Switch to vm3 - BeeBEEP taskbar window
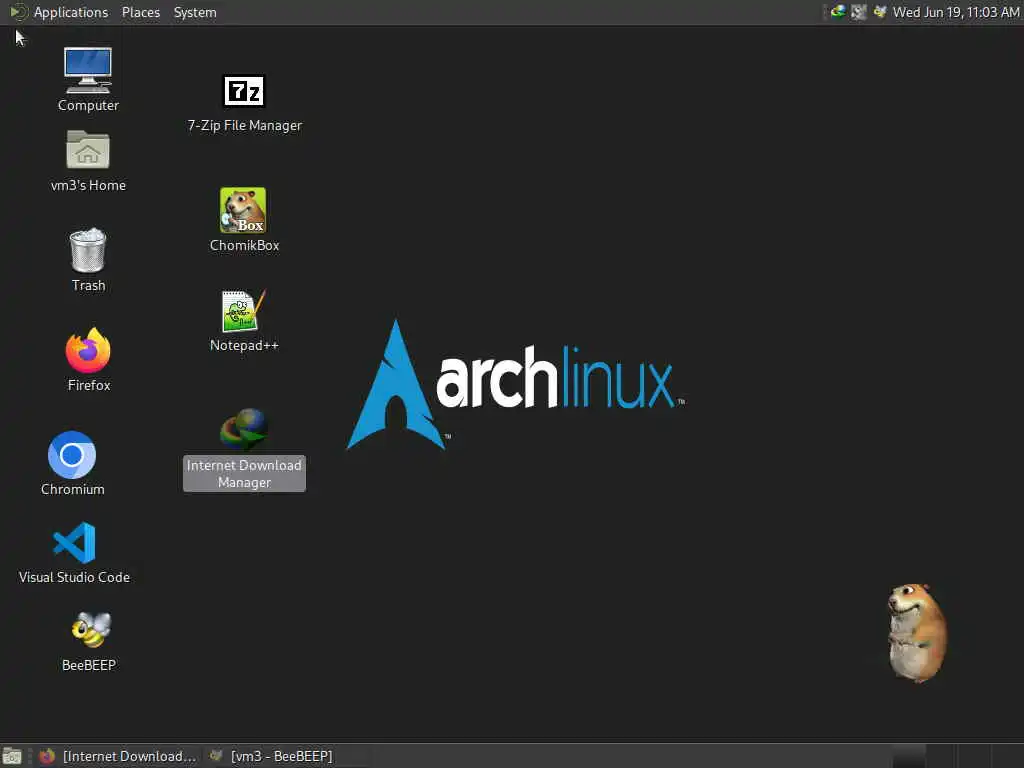This screenshot has width=1024, height=768. pos(271,756)
